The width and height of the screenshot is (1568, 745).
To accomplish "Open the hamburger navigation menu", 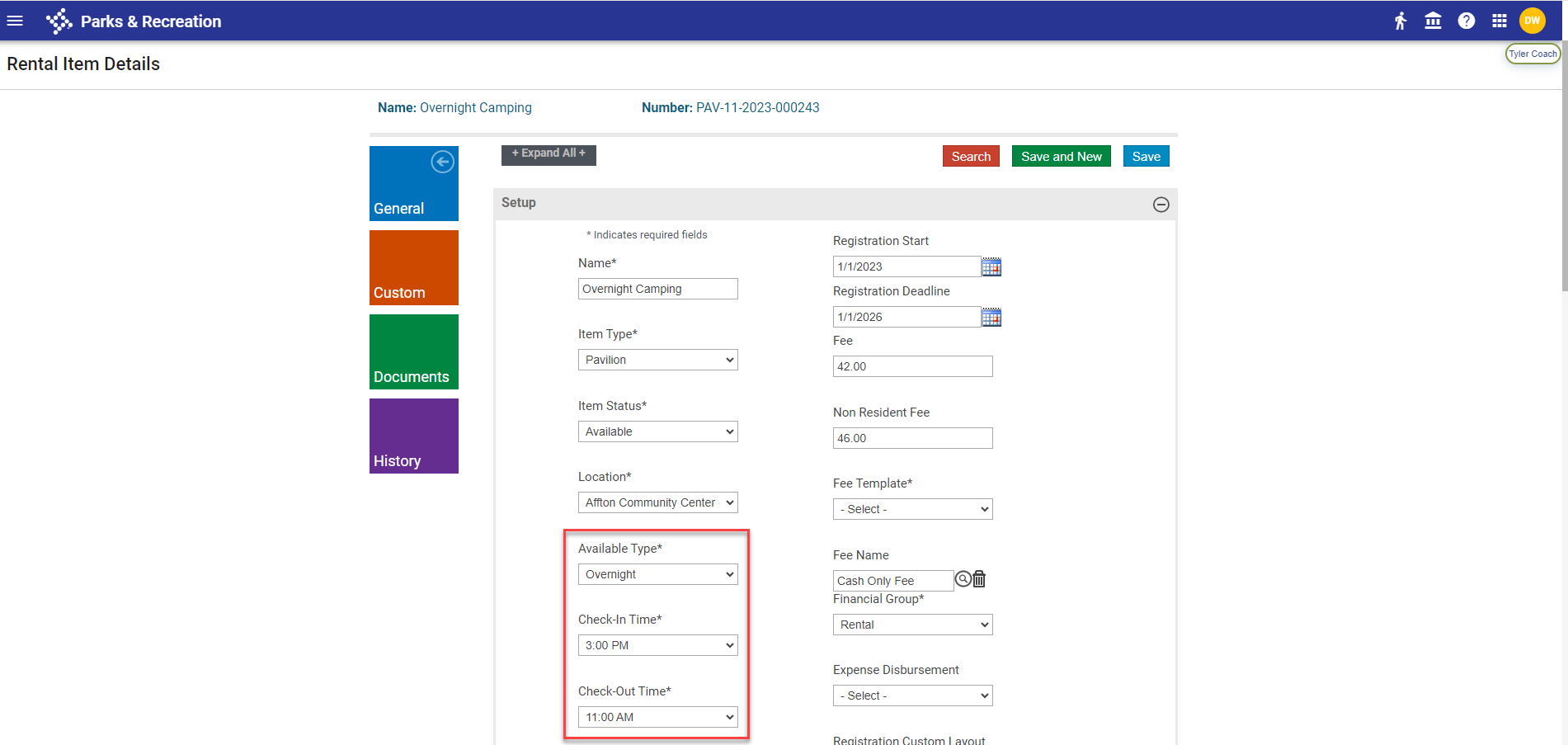I will tap(15, 21).
